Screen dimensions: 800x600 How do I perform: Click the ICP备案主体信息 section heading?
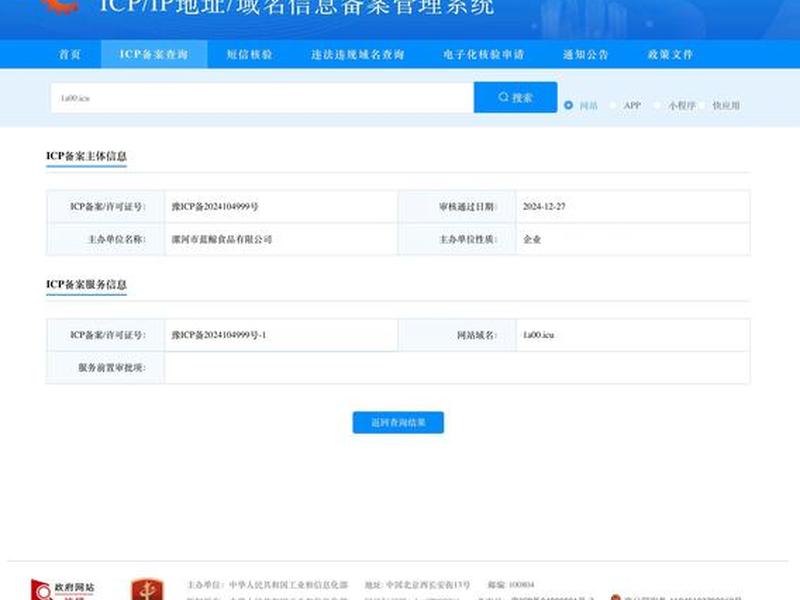[86, 156]
